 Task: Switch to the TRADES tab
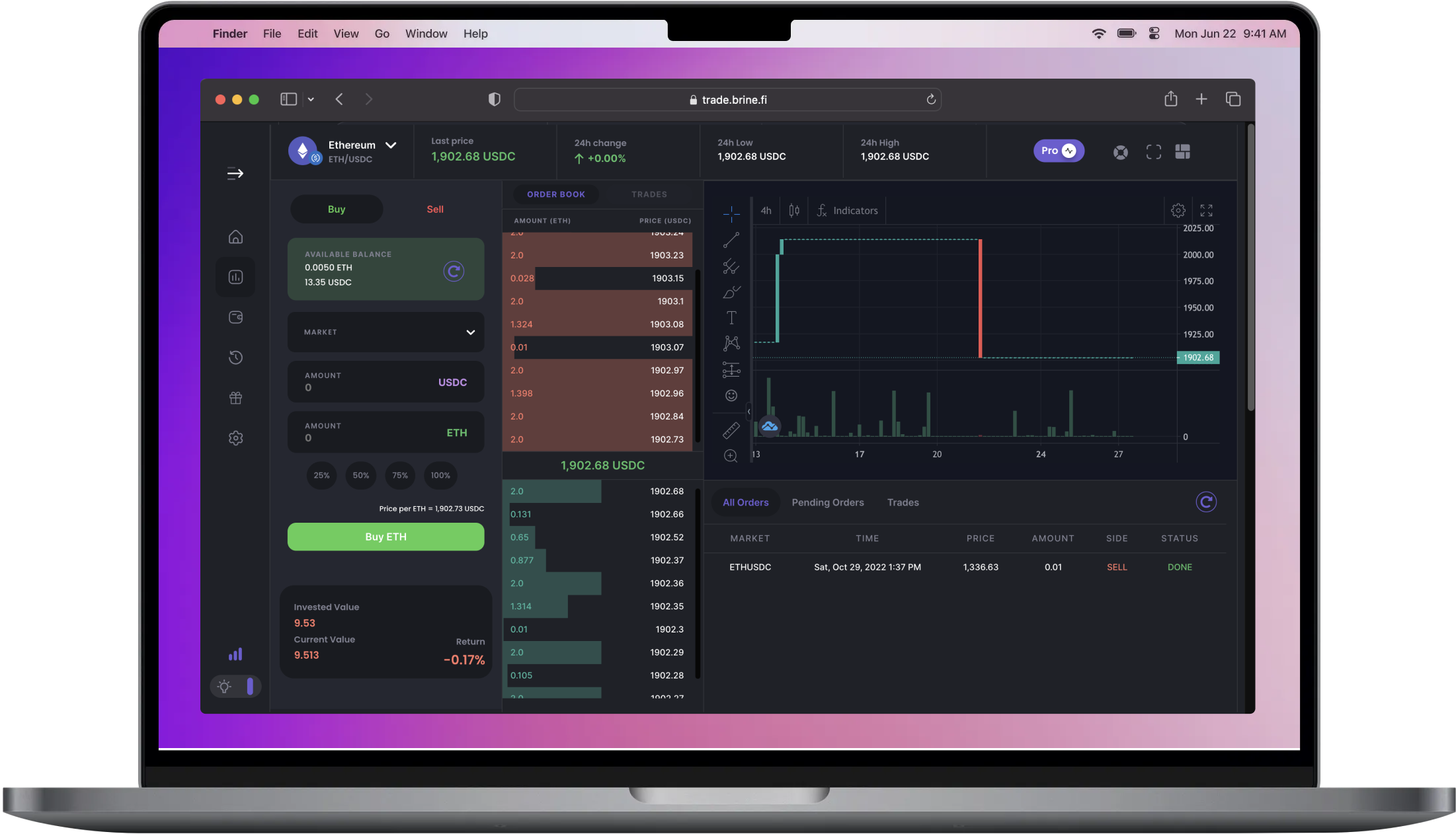649,194
